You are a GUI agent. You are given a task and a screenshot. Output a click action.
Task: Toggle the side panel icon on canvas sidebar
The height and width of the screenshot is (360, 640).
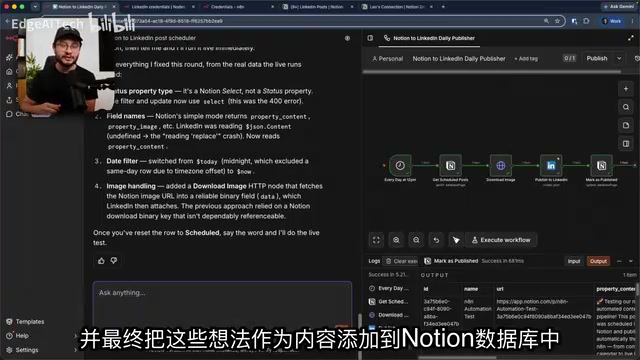(x=626, y=144)
